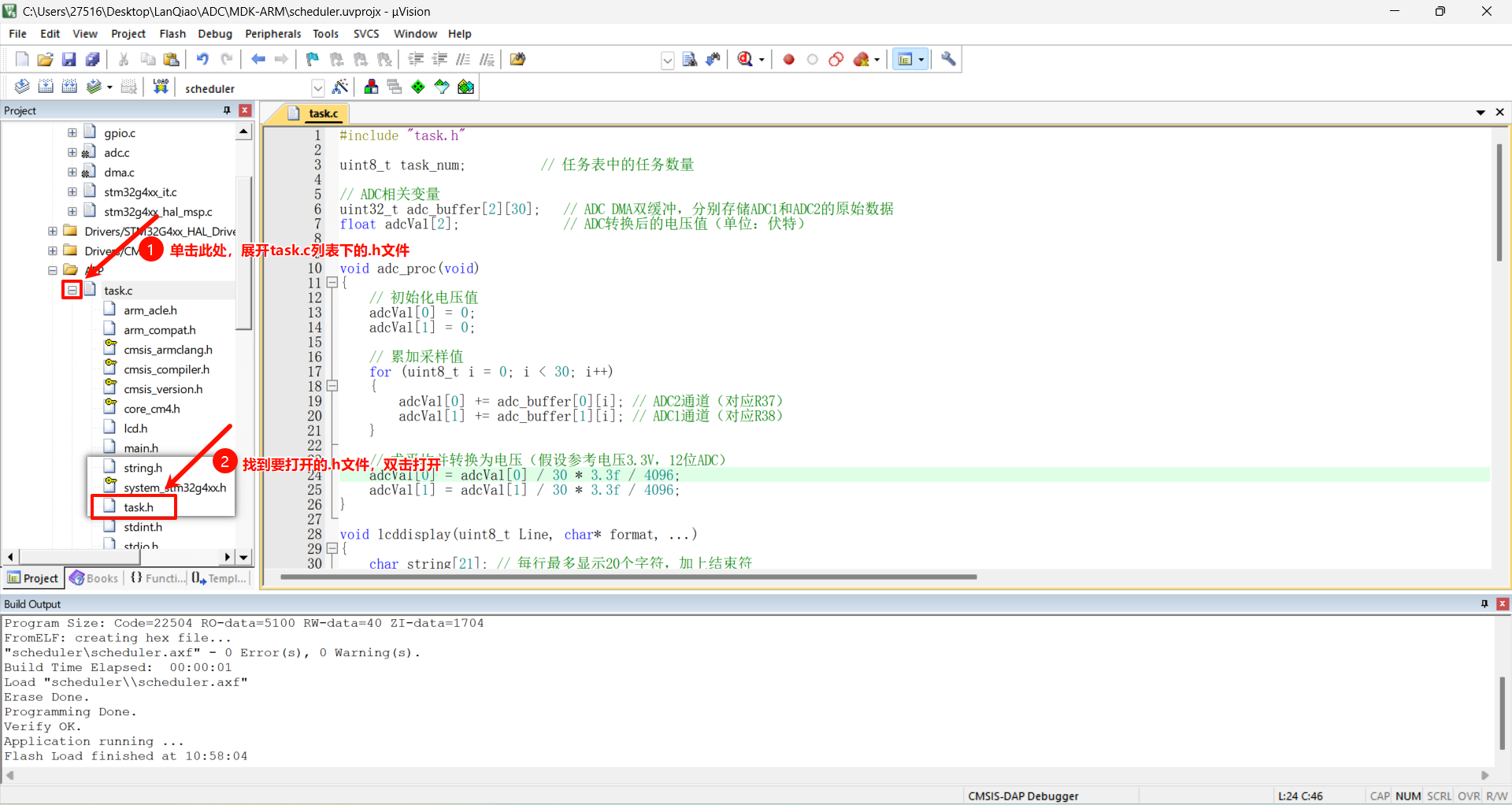
Task: Expand the adc.c tree node
Action: click(x=72, y=152)
